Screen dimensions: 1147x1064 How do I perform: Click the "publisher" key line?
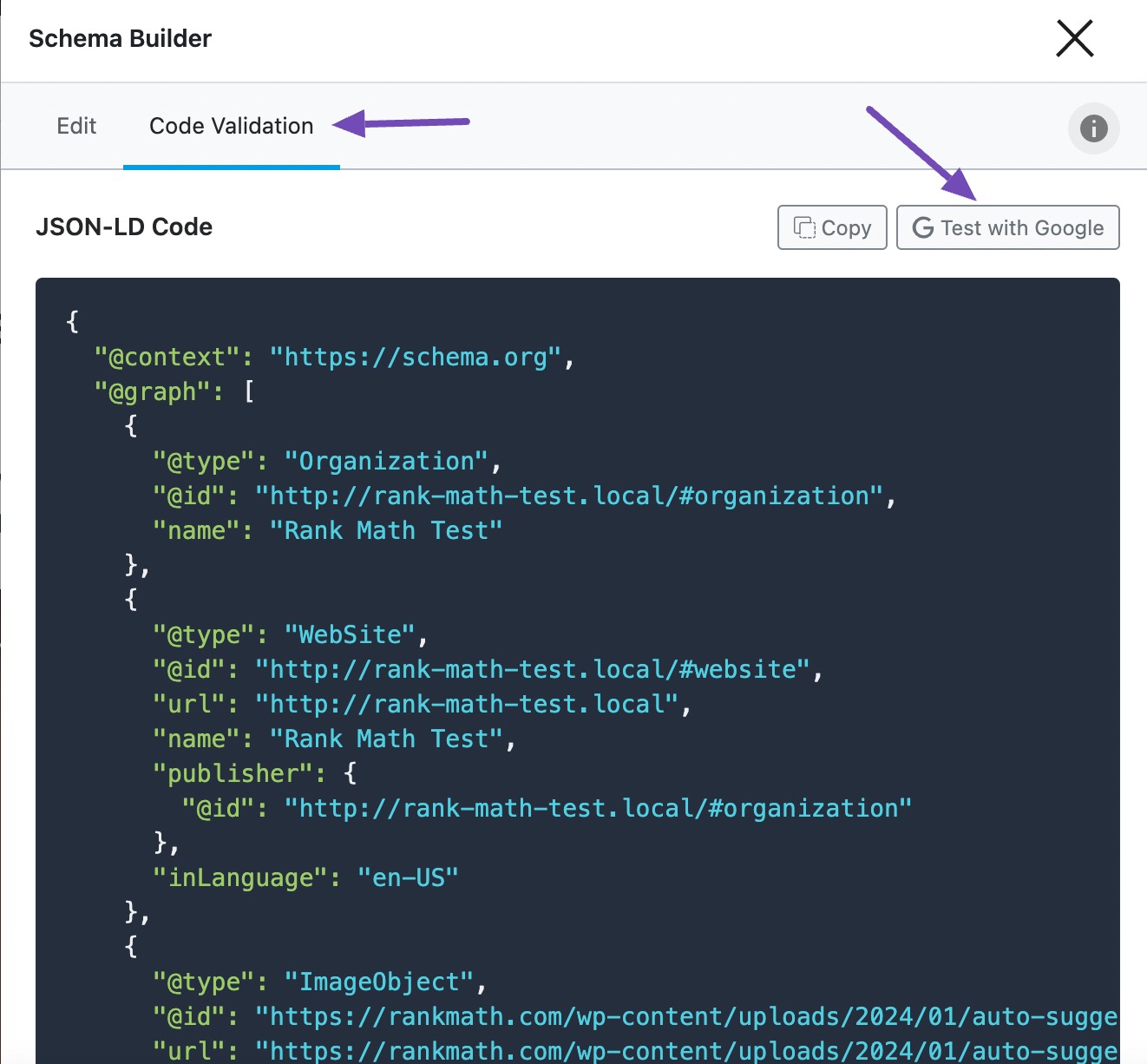(254, 773)
